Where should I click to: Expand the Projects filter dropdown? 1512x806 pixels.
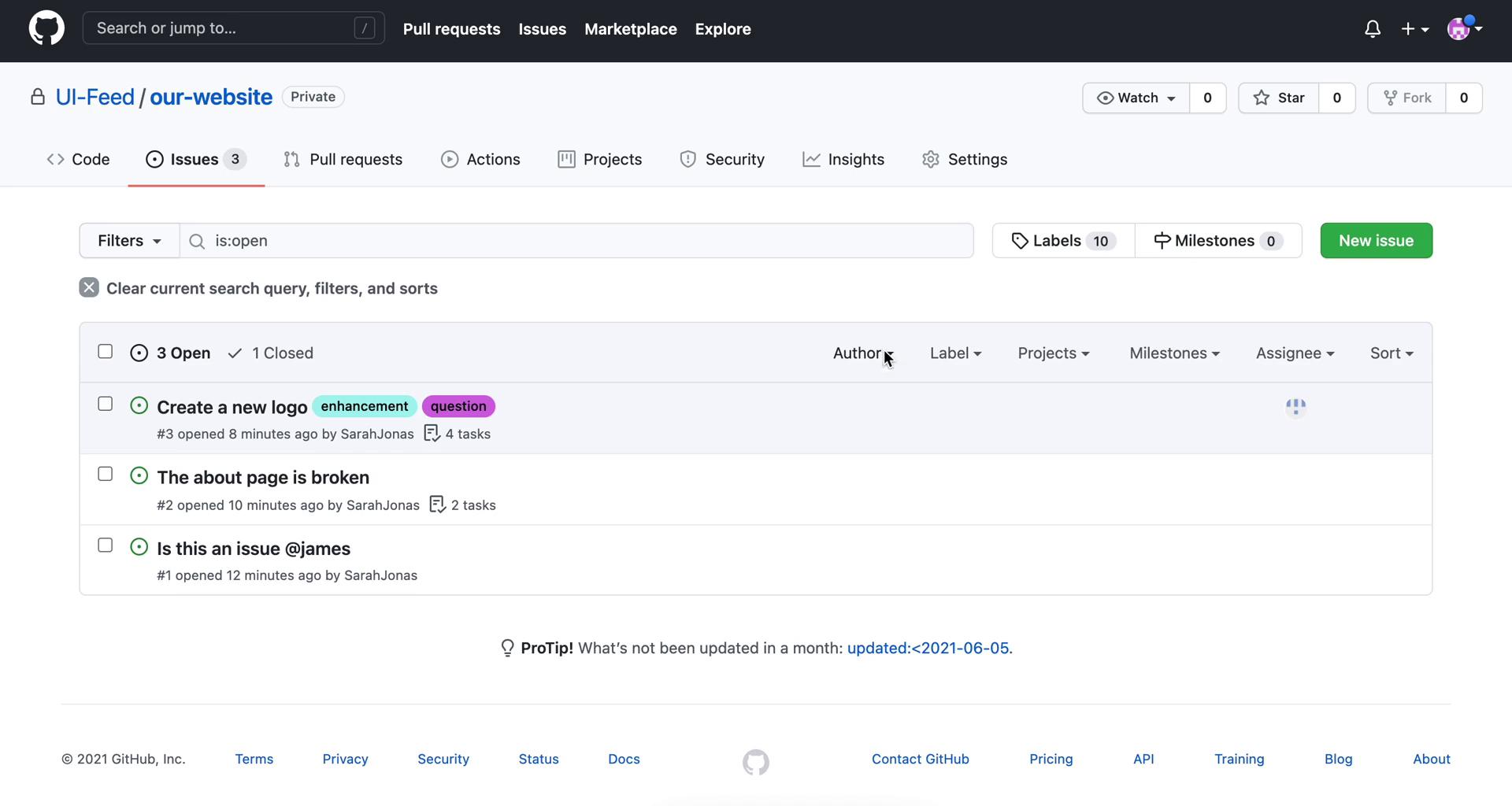coord(1054,353)
